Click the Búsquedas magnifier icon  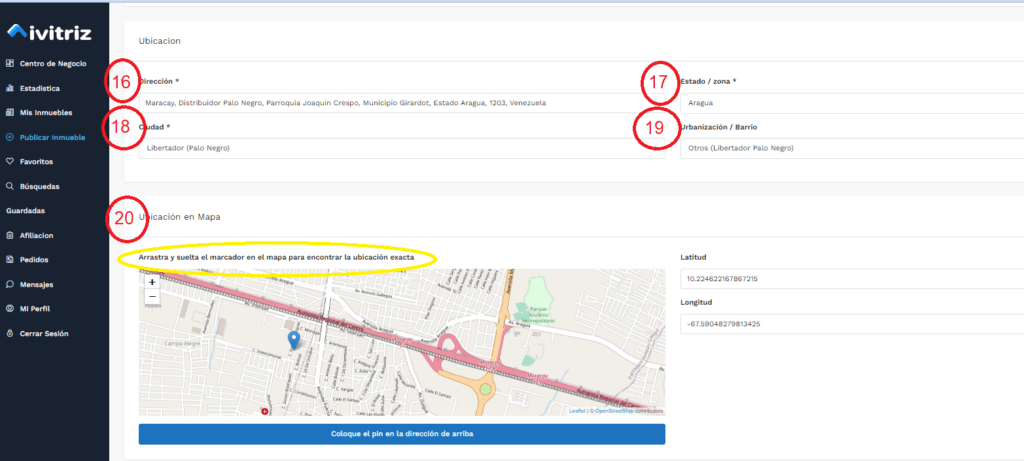(10, 186)
